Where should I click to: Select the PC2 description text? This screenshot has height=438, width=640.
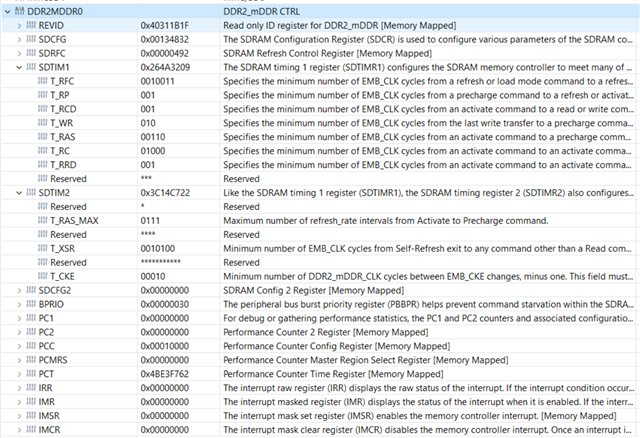326,332
